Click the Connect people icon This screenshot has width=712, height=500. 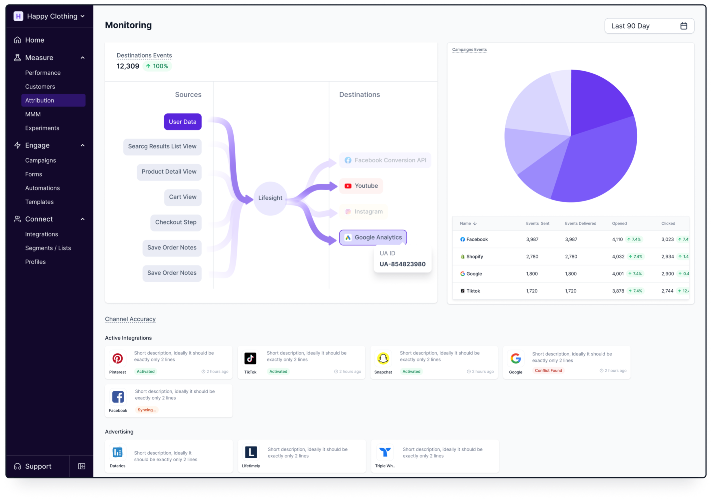point(17,219)
